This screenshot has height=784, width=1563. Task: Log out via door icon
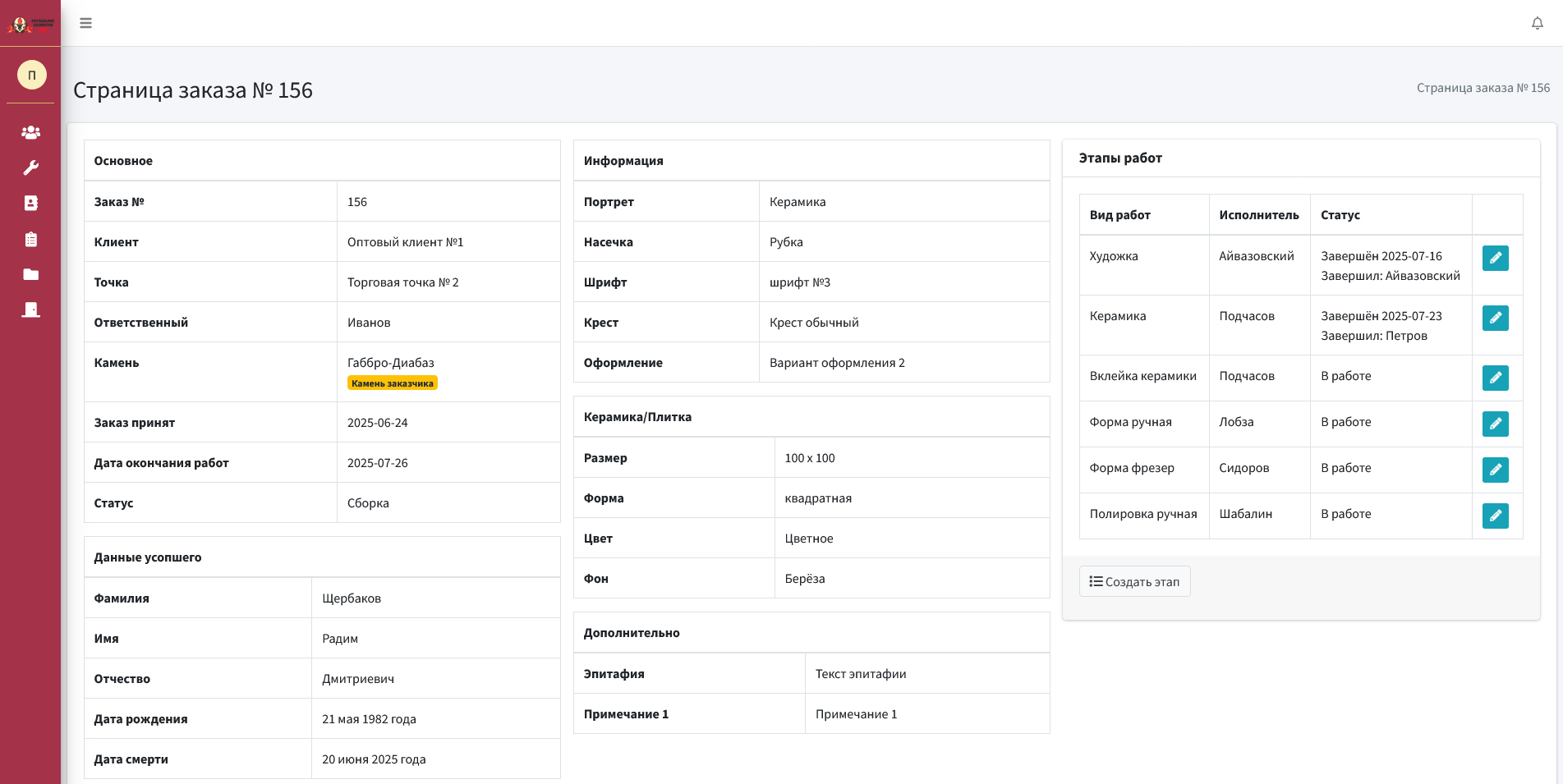30,309
